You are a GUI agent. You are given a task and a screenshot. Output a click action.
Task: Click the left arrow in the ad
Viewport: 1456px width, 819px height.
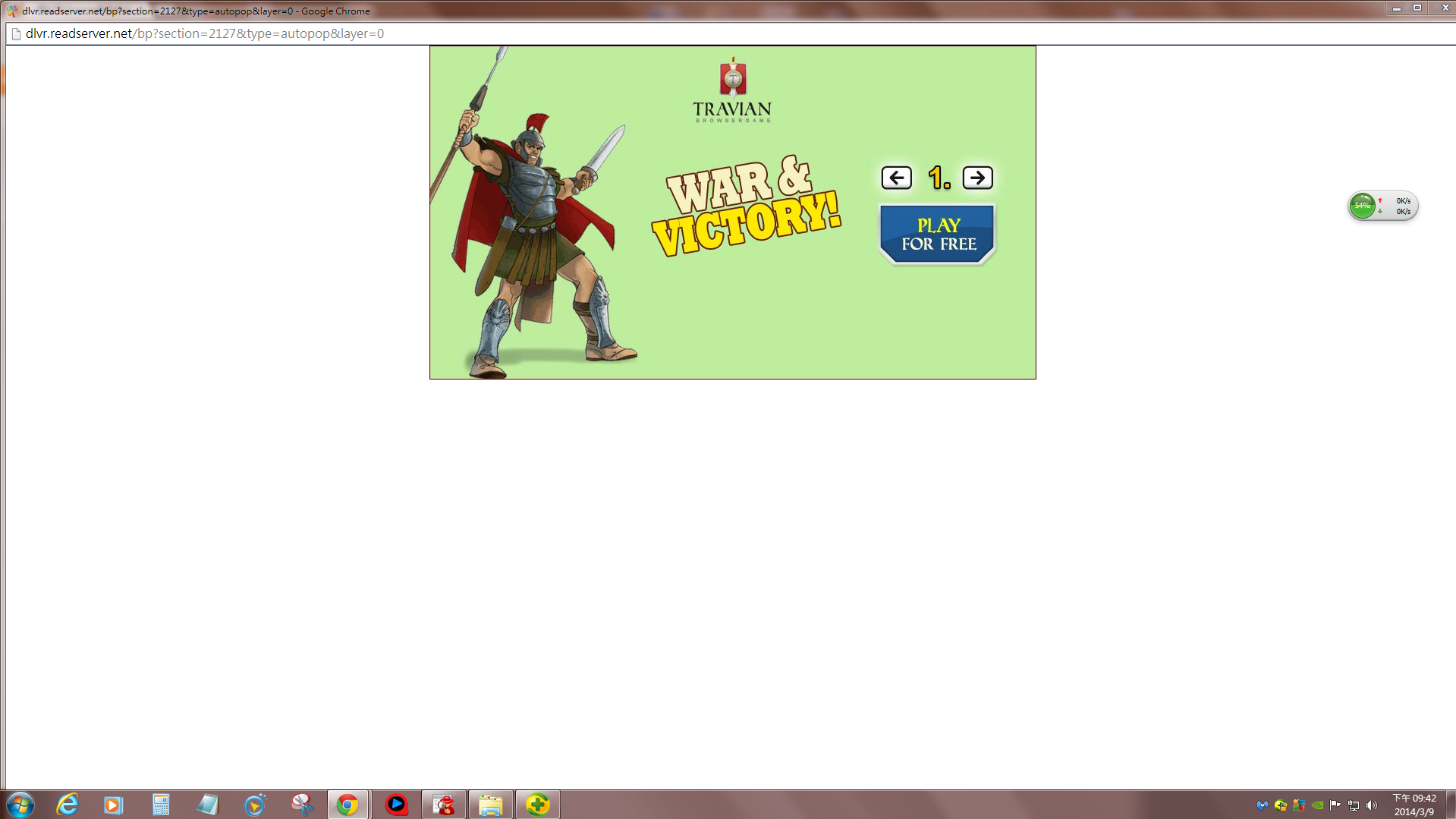pyautogui.click(x=896, y=178)
